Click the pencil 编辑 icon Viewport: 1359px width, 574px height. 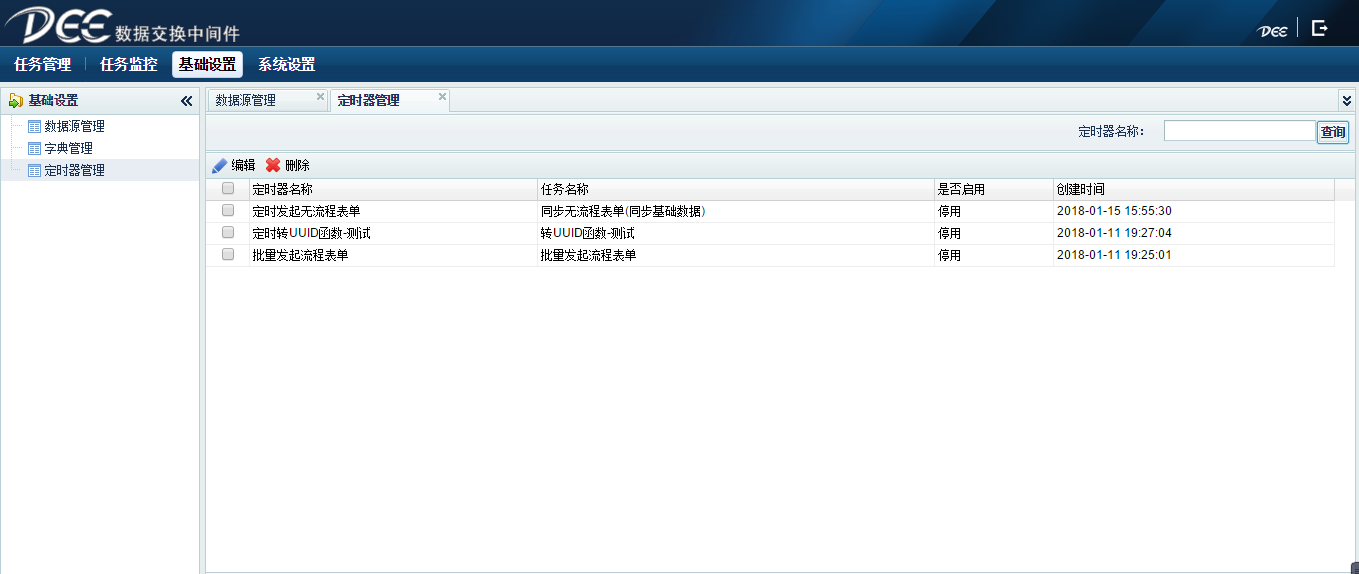pyautogui.click(x=219, y=166)
